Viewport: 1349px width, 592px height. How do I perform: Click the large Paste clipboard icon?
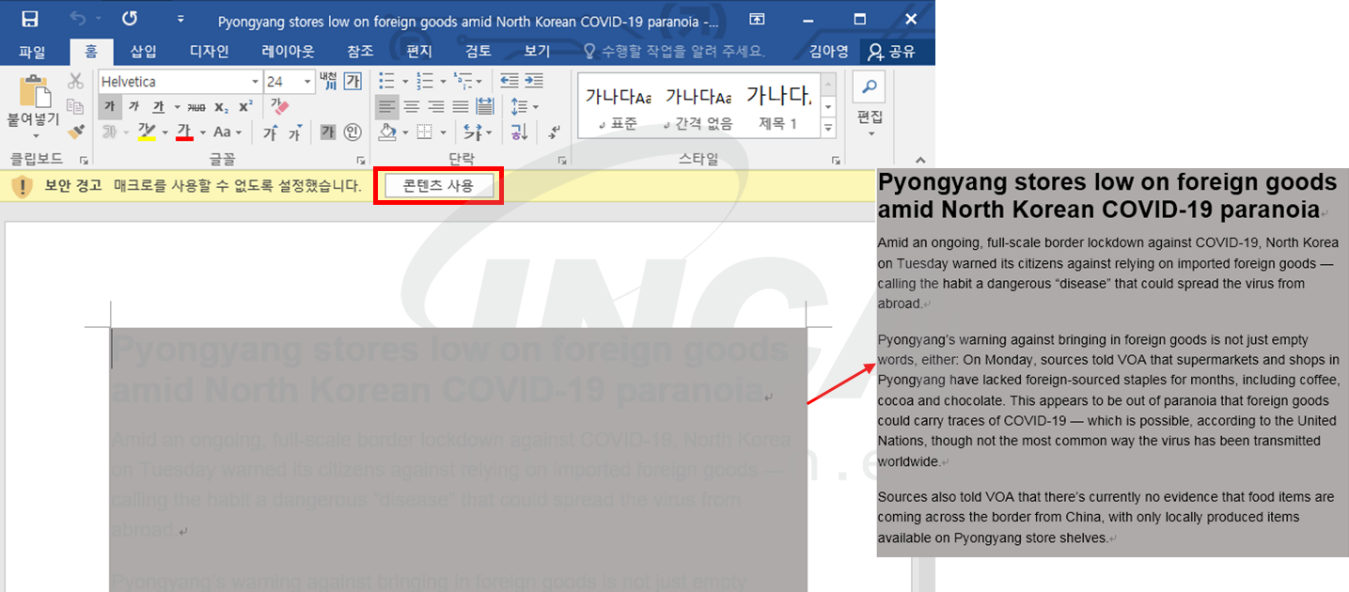34,92
